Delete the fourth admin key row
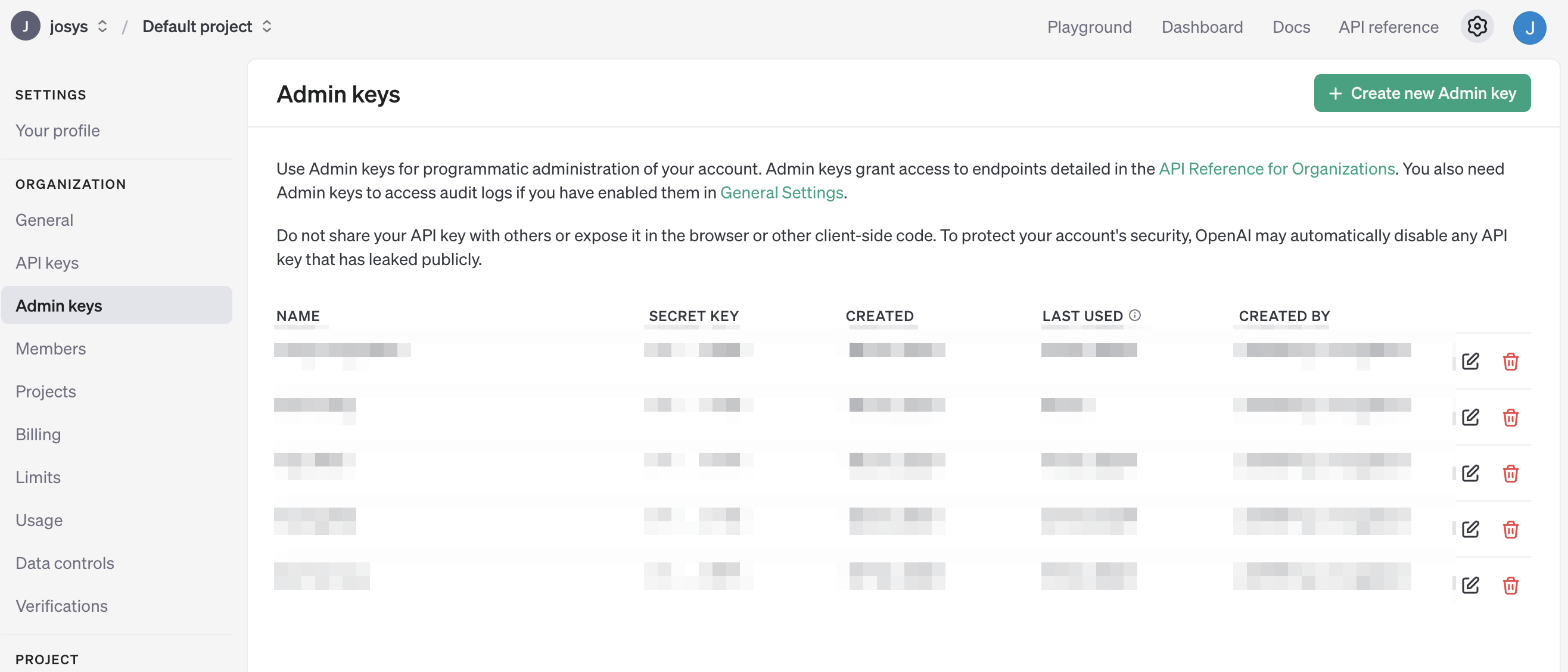The height and width of the screenshot is (672, 1568). (x=1510, y=530)
